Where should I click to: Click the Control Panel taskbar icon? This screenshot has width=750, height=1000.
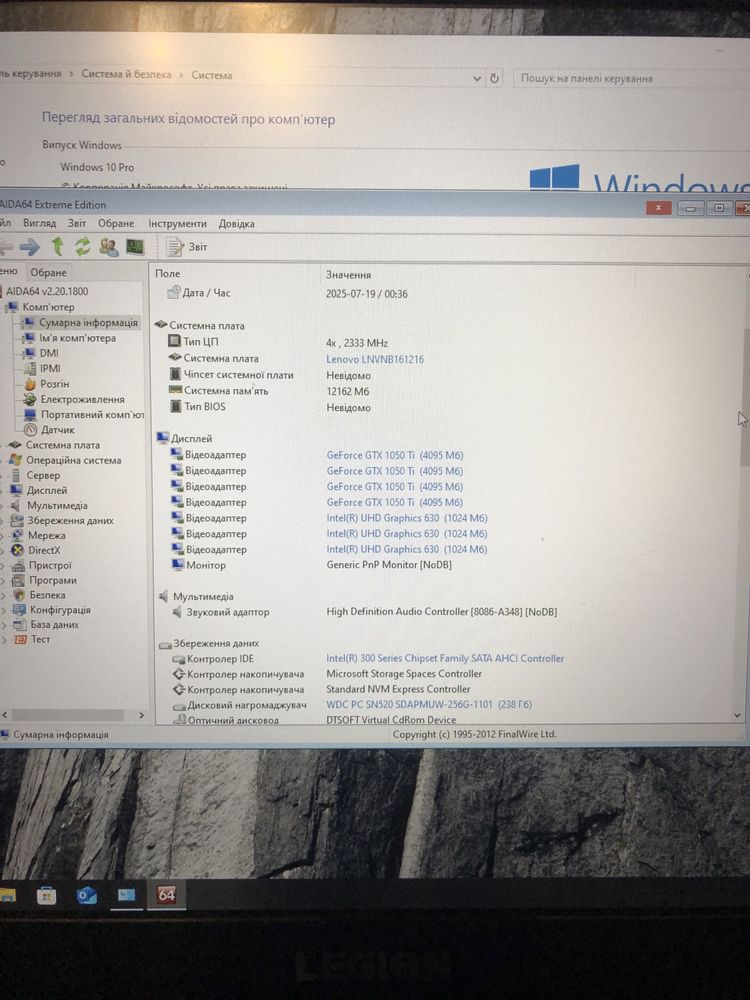point(126,895)
